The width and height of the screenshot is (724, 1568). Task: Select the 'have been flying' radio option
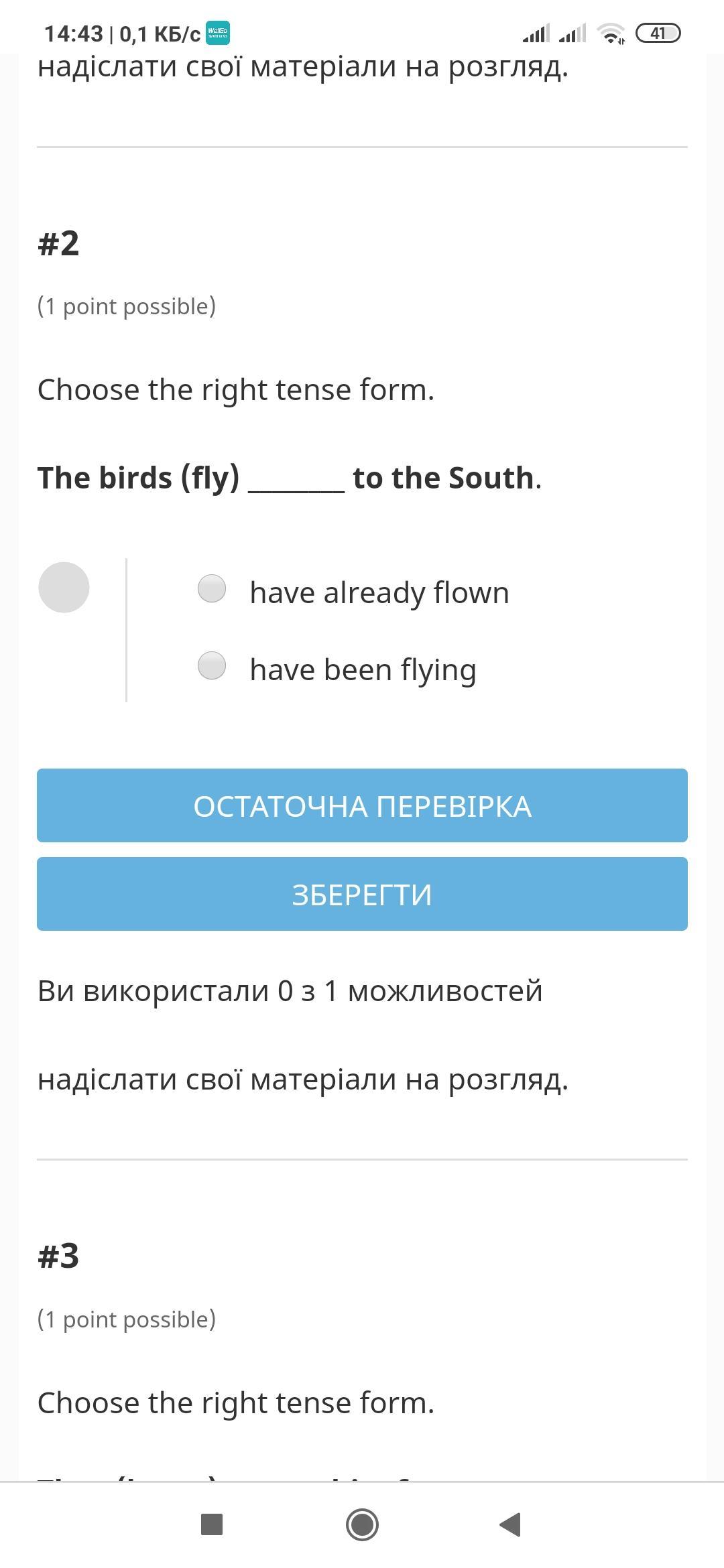(x=212, y=666)
